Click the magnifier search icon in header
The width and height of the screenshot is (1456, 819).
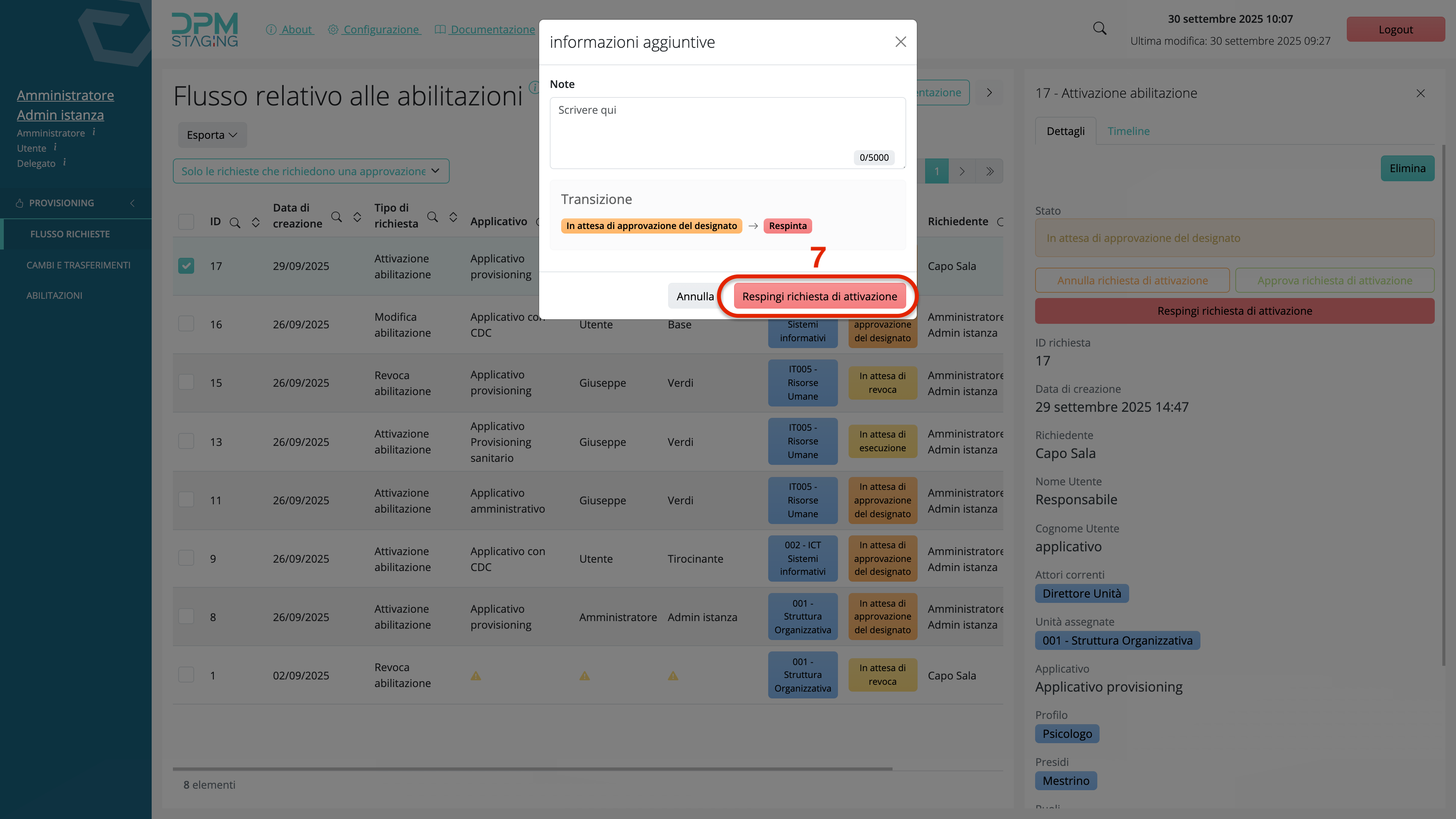(1099, 29)
